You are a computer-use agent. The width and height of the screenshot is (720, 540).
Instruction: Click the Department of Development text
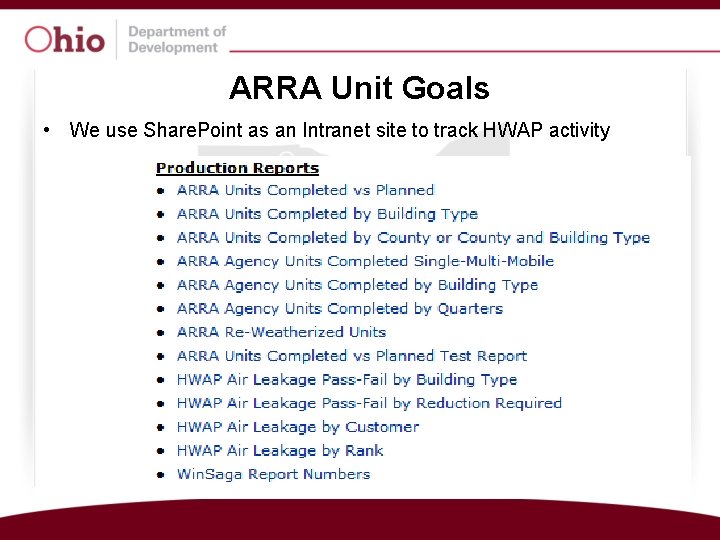(177, 39)
